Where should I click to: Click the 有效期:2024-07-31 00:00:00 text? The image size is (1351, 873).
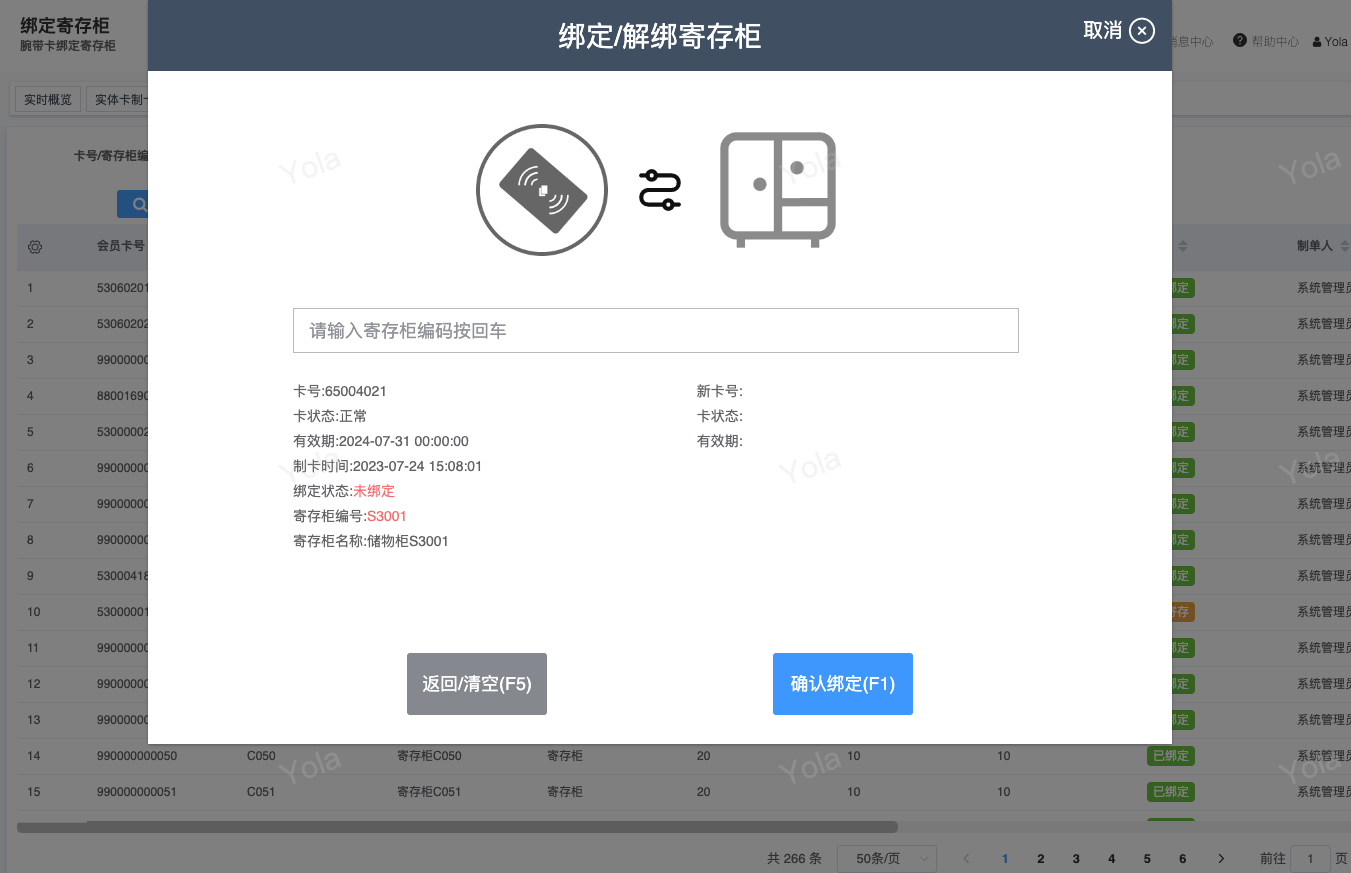(381, 441)
